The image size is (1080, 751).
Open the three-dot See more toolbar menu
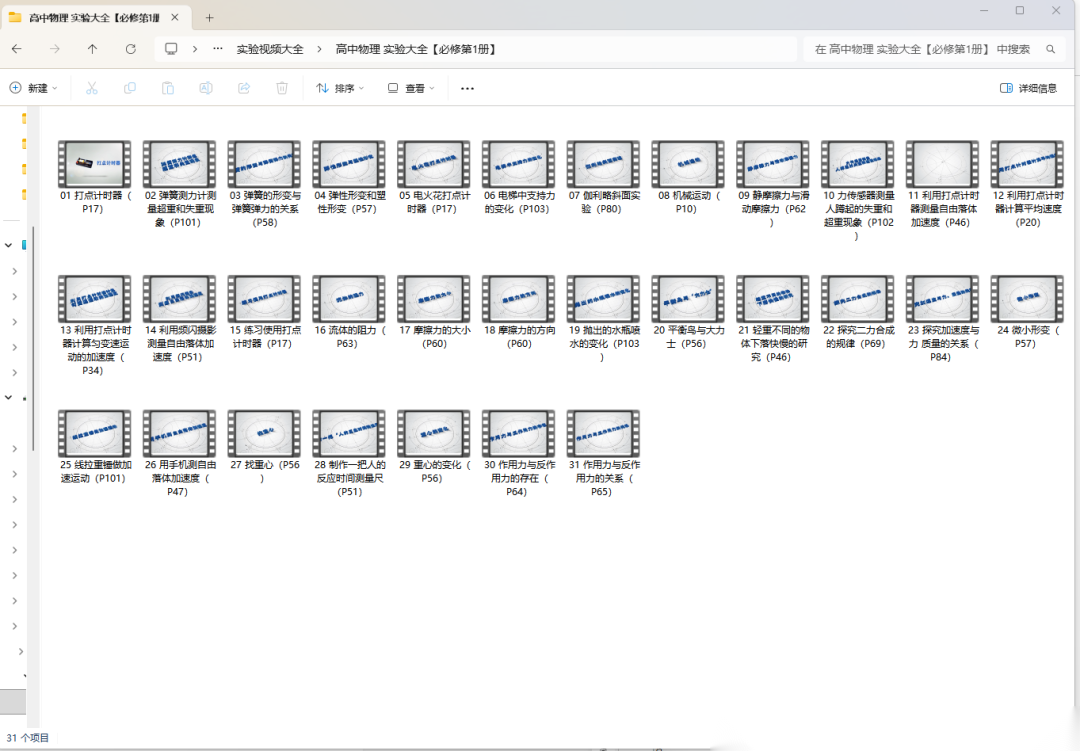467,88
